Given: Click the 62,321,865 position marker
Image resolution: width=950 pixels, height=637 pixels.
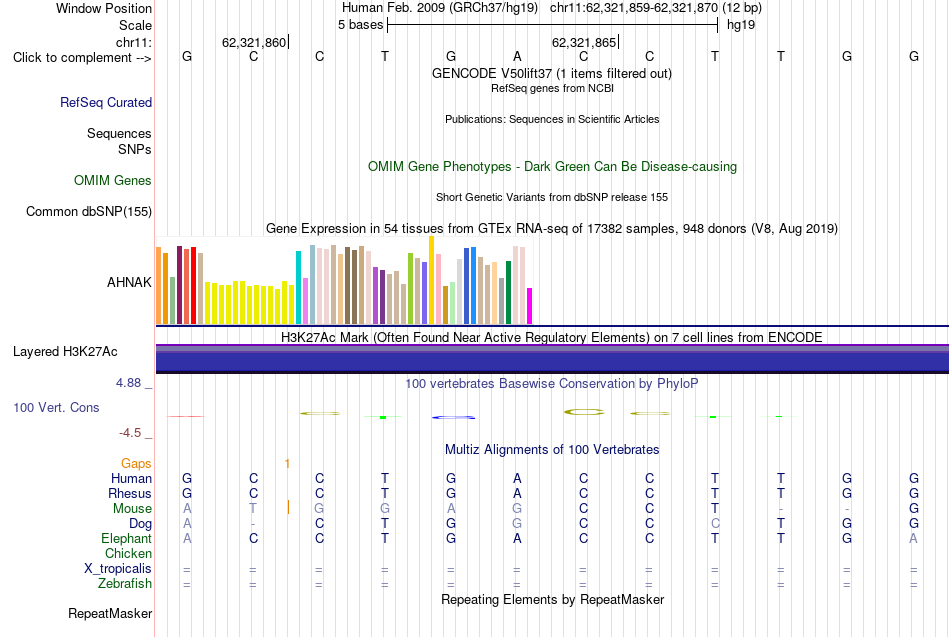Looking at the screenshot, I should (x=585, y=42).
